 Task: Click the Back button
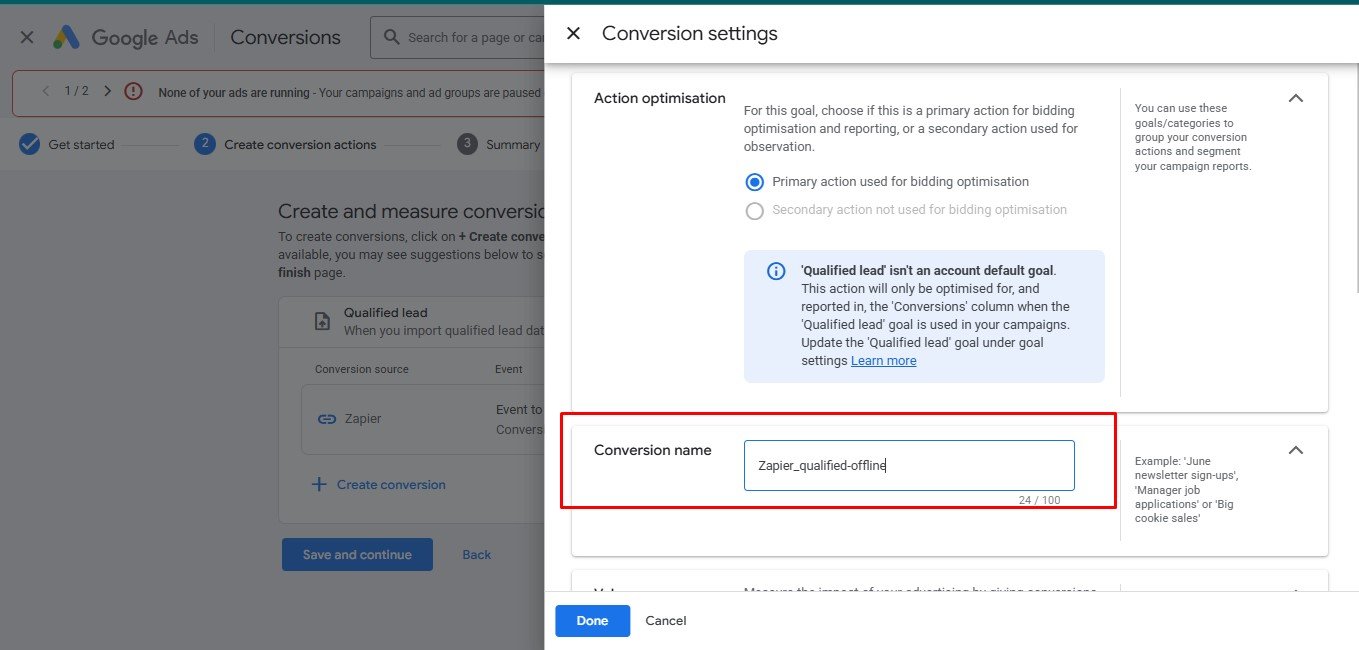coord(477,555)
